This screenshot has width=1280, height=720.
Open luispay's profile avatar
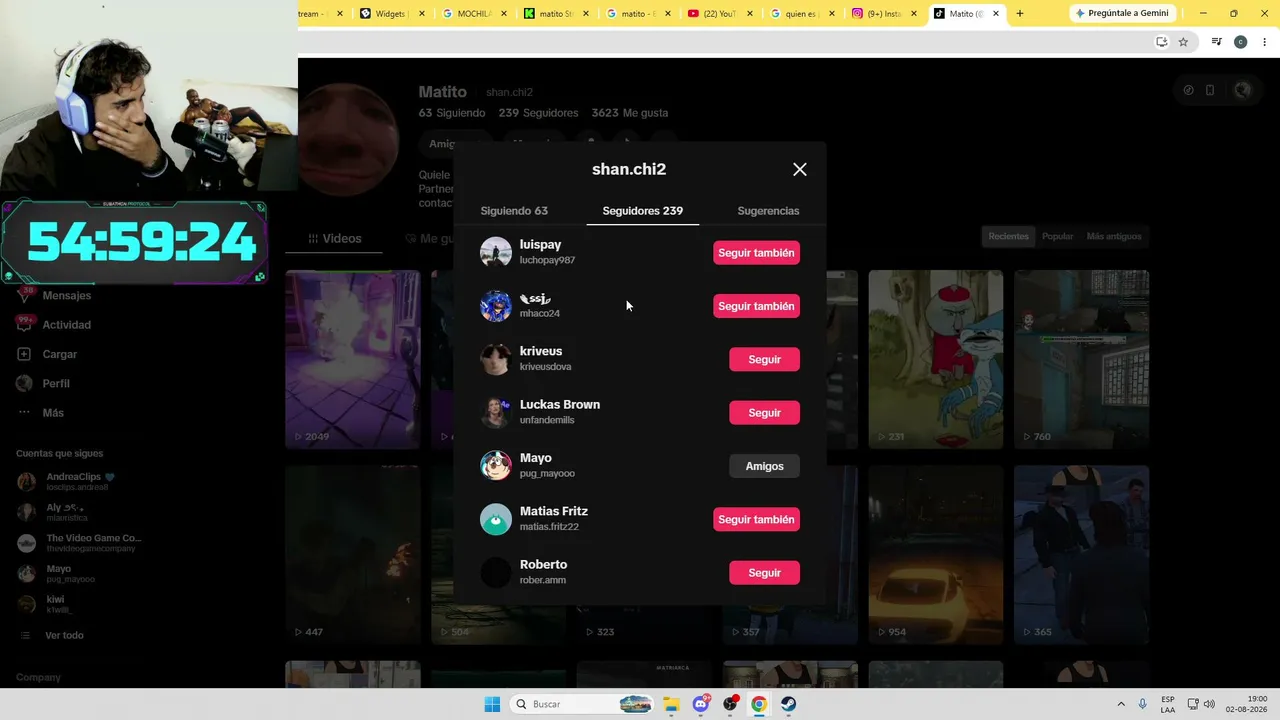pos(496,253)
